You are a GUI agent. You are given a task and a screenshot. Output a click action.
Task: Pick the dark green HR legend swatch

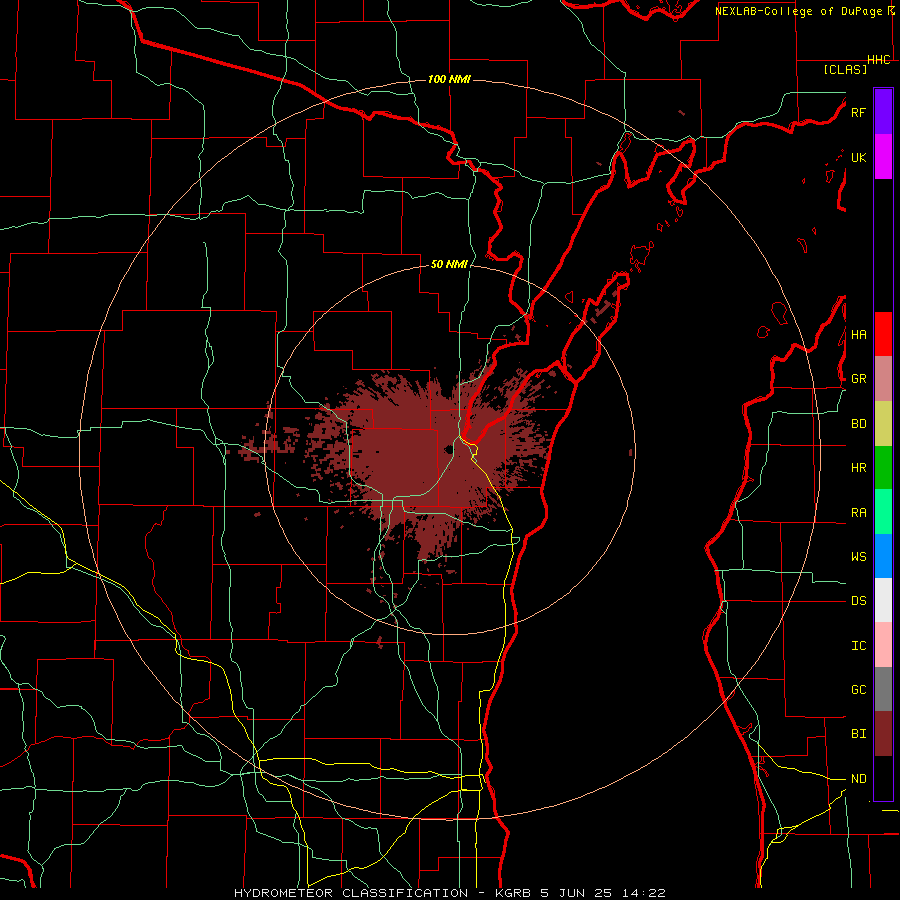click(x=883, y=468)
